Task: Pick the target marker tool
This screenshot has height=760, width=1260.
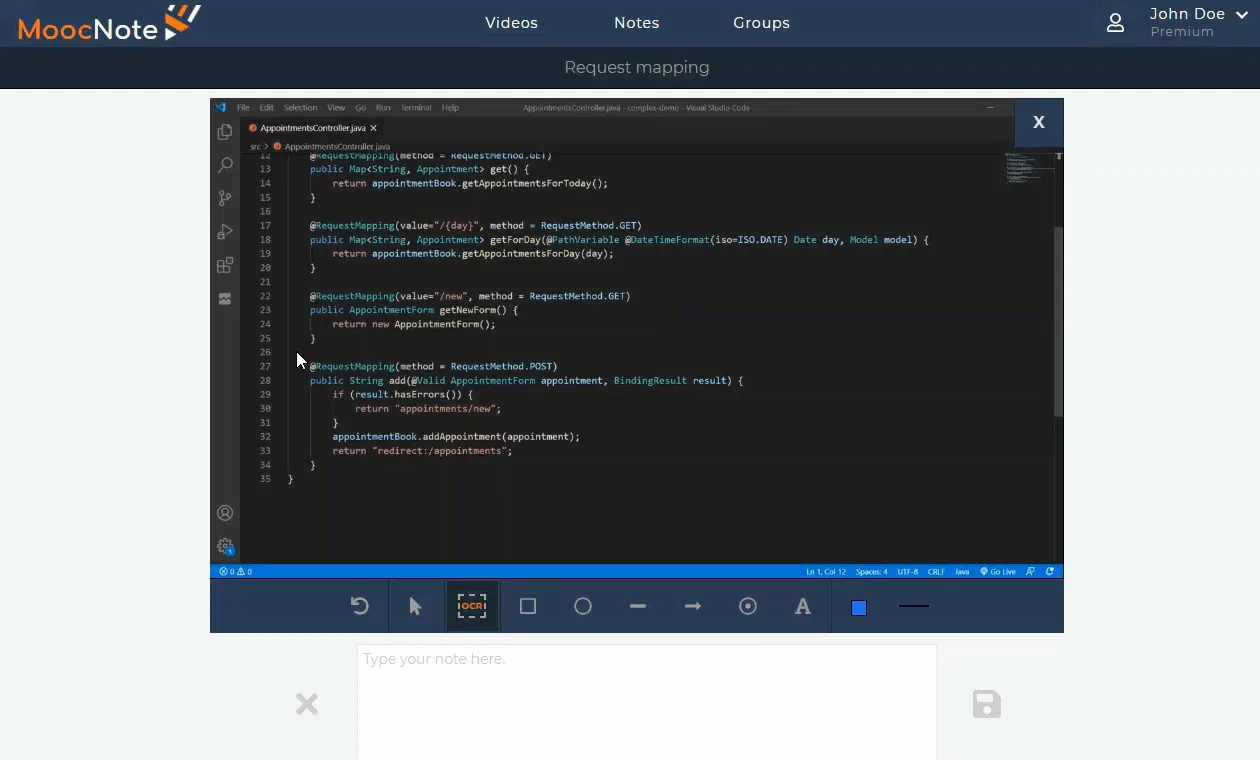Action: pyautogui.click(x=748, y=606)
